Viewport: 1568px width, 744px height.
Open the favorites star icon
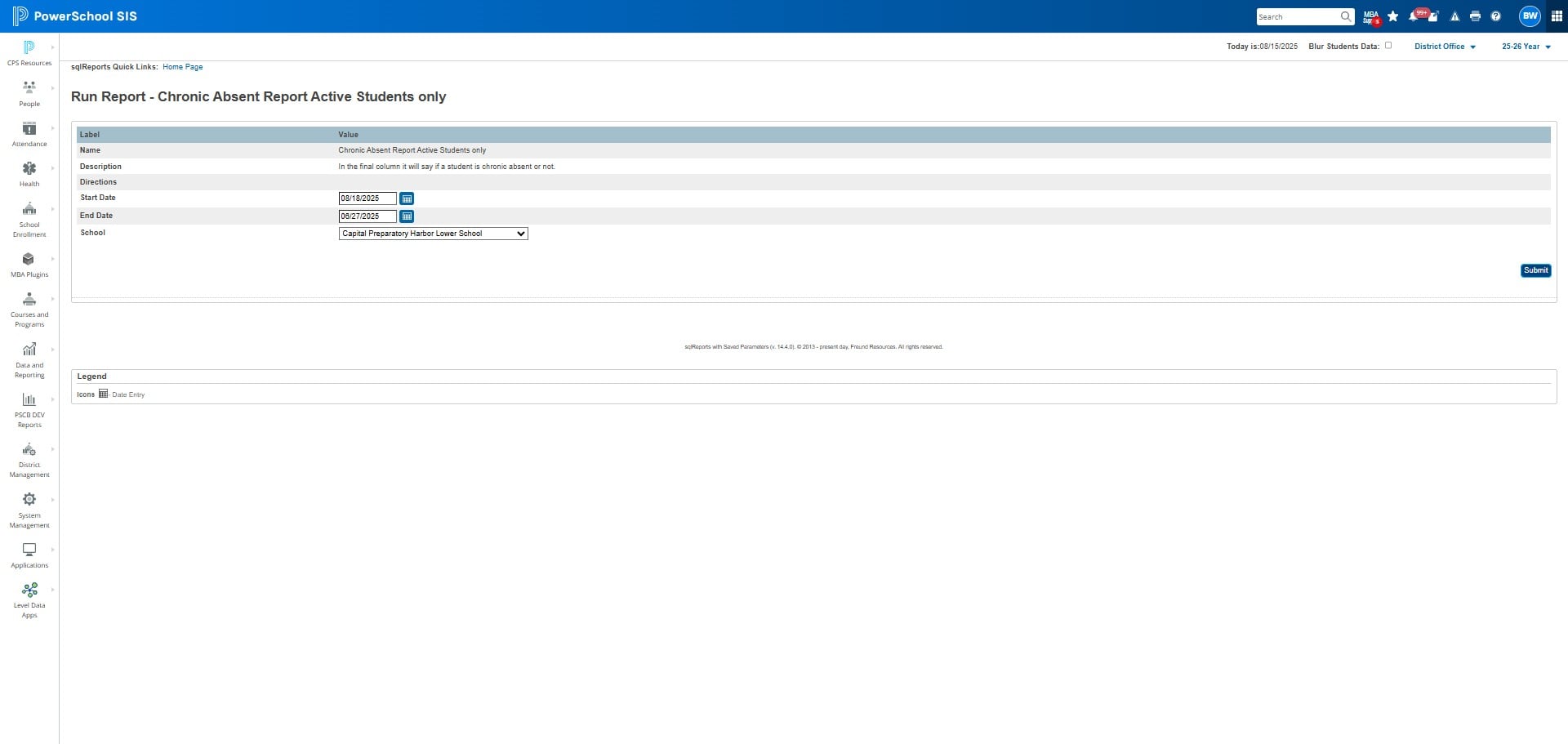pyautogui.click(x=1393, y=16)
